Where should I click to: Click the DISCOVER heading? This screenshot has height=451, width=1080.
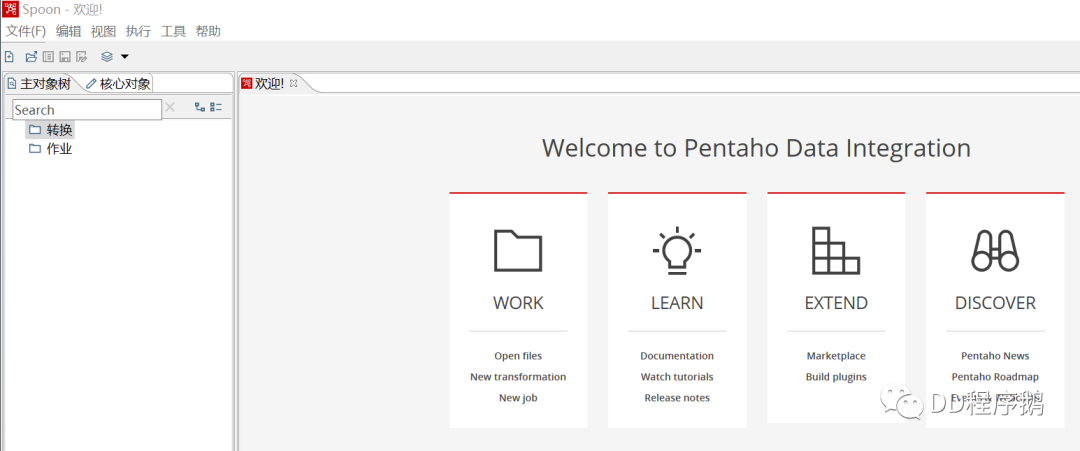[x=995, y=303]
